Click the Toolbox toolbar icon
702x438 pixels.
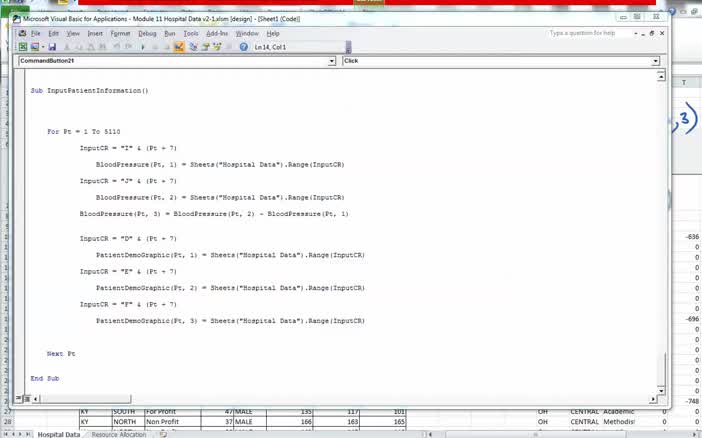click(x=229, y=47)
